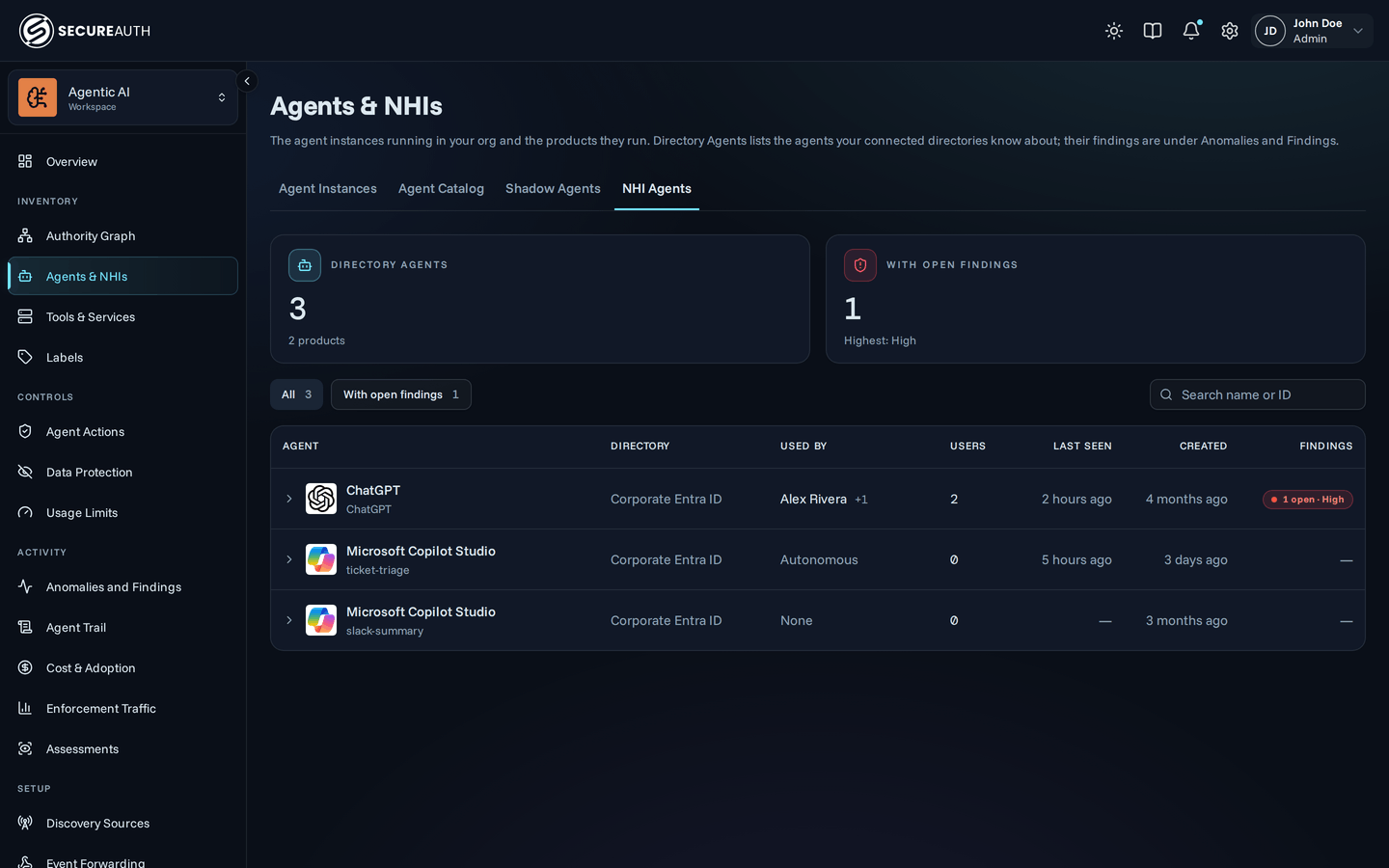Open Cost & Adoption
This screenshot has height=868, width=1389.
coord(123,667)
